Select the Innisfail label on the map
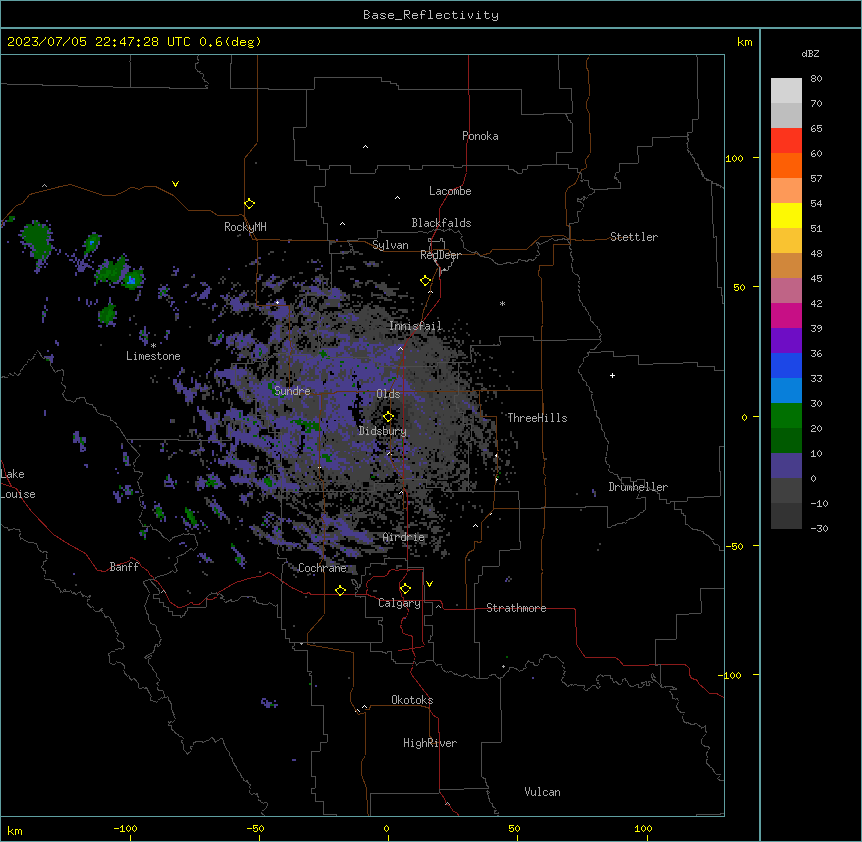Screen dimensions: 862x842 pyautogui.click(x=415, y=326)
